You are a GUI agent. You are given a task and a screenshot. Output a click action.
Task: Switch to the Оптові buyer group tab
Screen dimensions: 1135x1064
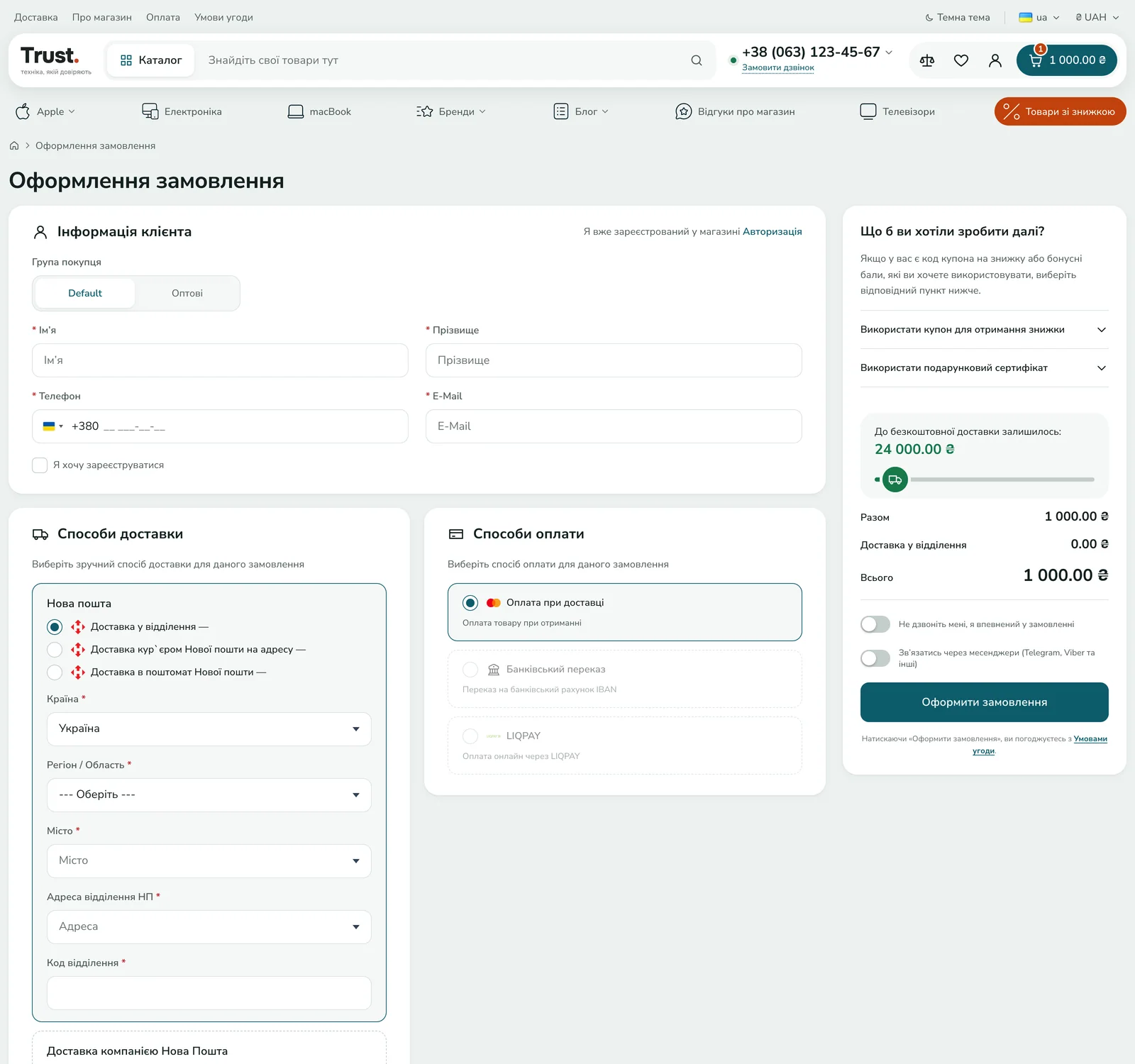pos(187,293)
